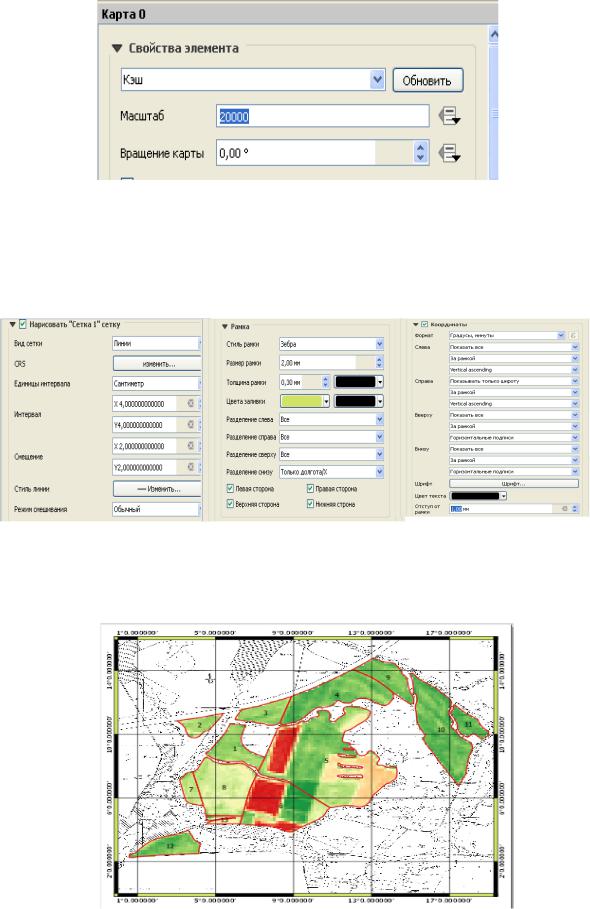Uncheck Левая сторона checkbox

(x=230, y=489)
